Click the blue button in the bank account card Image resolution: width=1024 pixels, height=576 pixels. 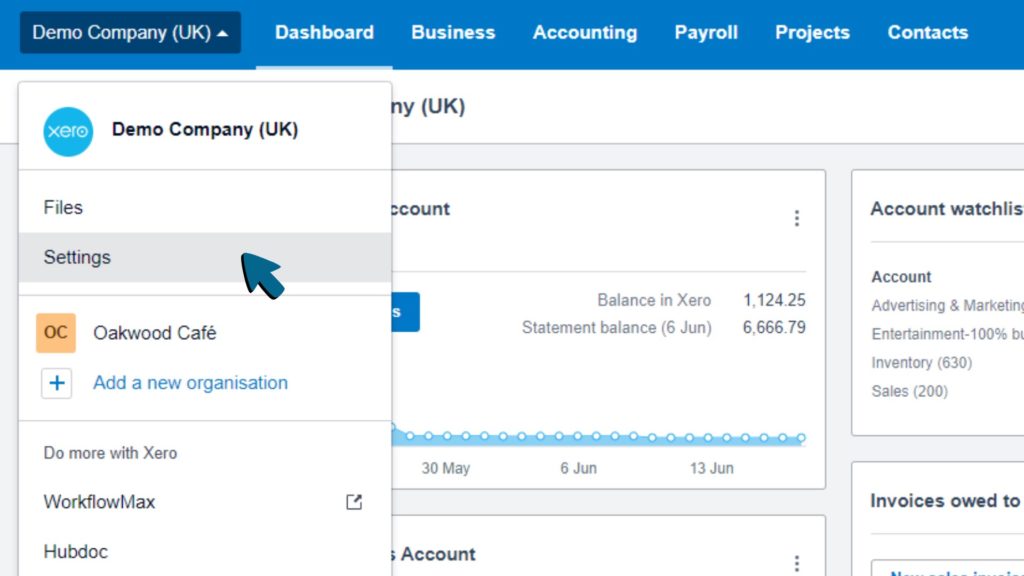point(406,312)
